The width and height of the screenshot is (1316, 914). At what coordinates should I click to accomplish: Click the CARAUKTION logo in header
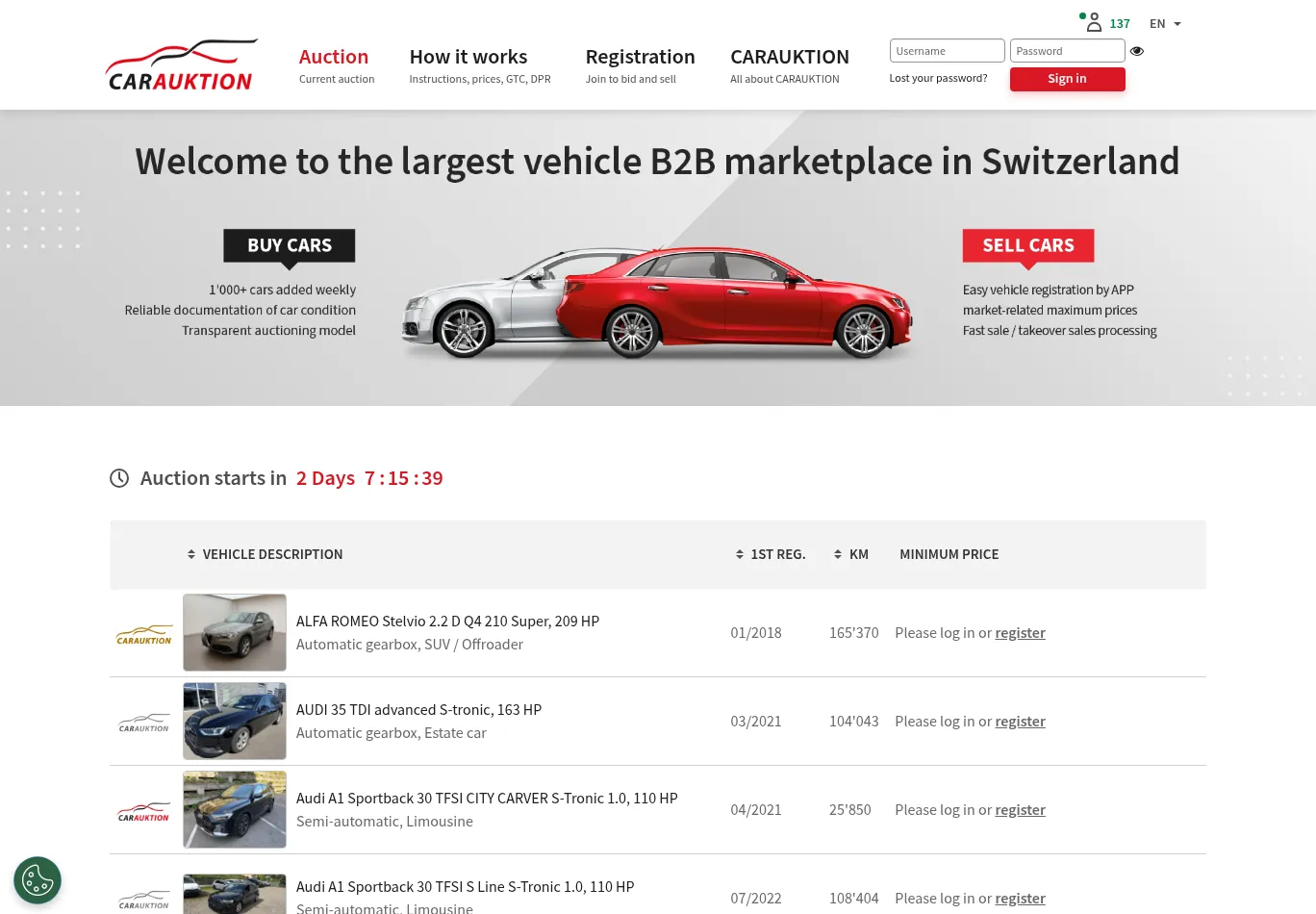(181, 65)
